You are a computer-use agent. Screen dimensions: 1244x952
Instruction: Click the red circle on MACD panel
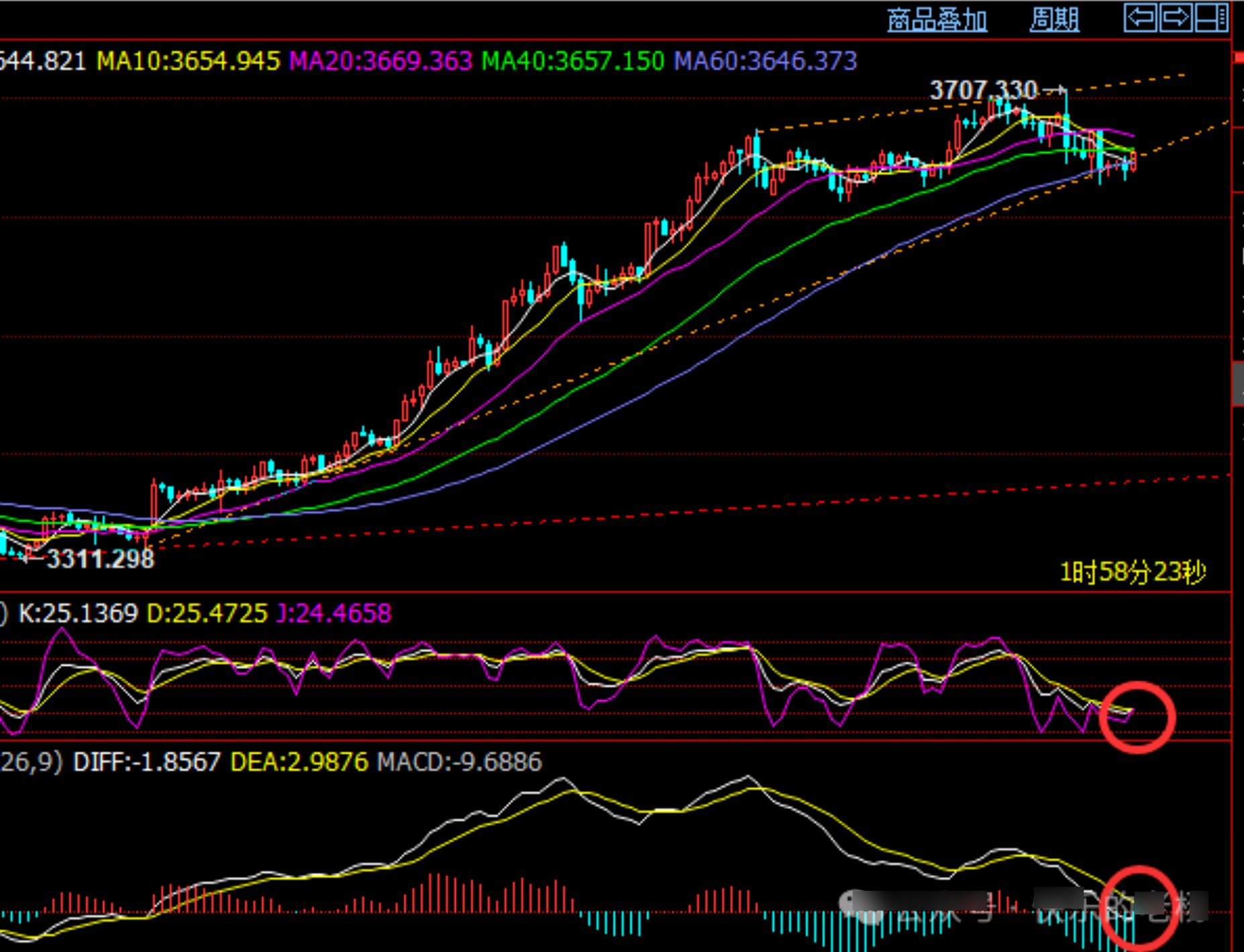[x=1139, y=907]
